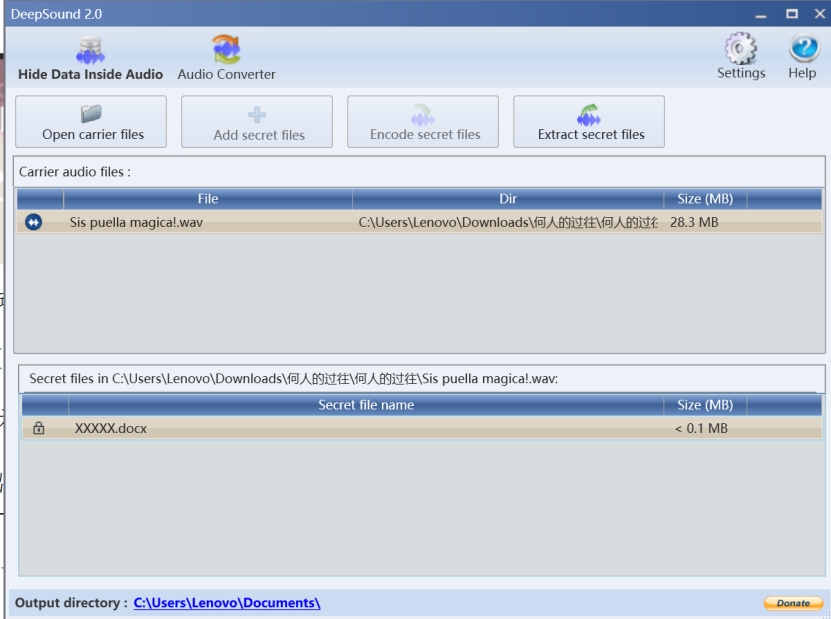Open Settings gear icon

pos(741,49)
